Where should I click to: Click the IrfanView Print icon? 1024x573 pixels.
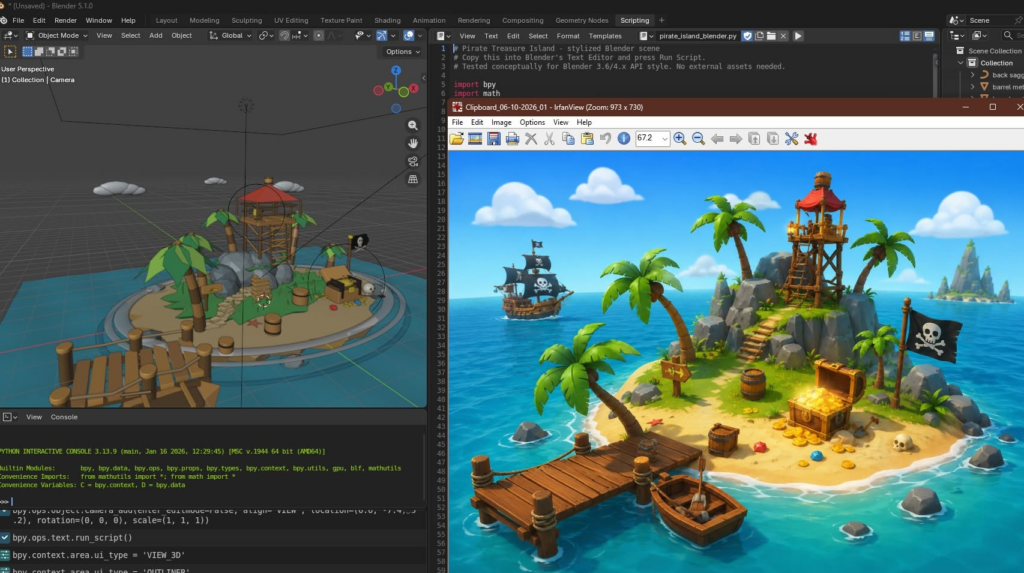[512, 139]
